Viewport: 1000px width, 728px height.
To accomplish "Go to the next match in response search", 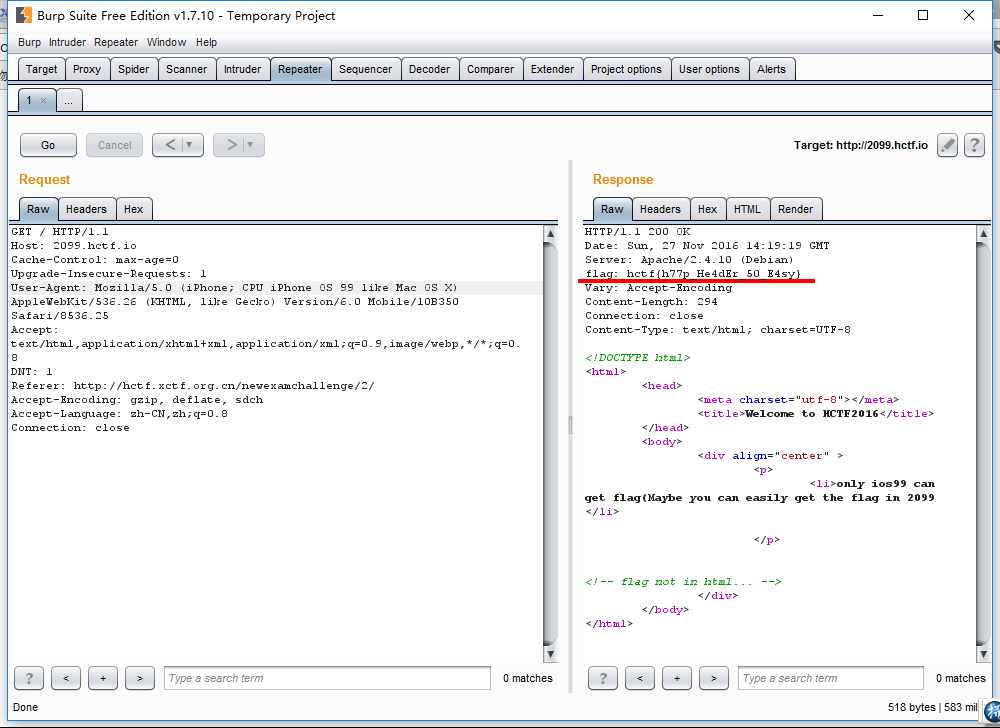I will click(714, 678).
